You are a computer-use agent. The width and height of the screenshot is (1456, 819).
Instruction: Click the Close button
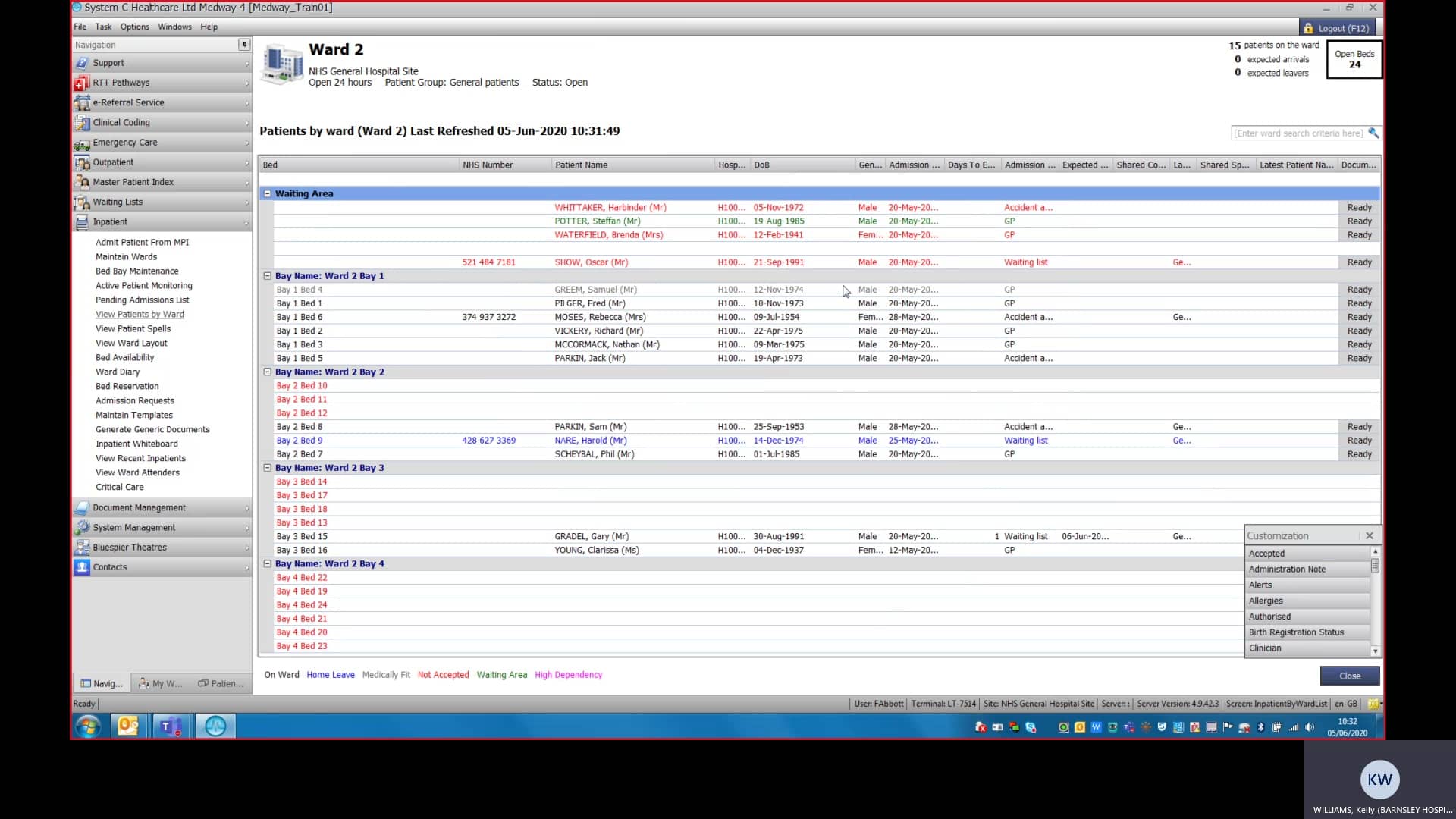1349,676
